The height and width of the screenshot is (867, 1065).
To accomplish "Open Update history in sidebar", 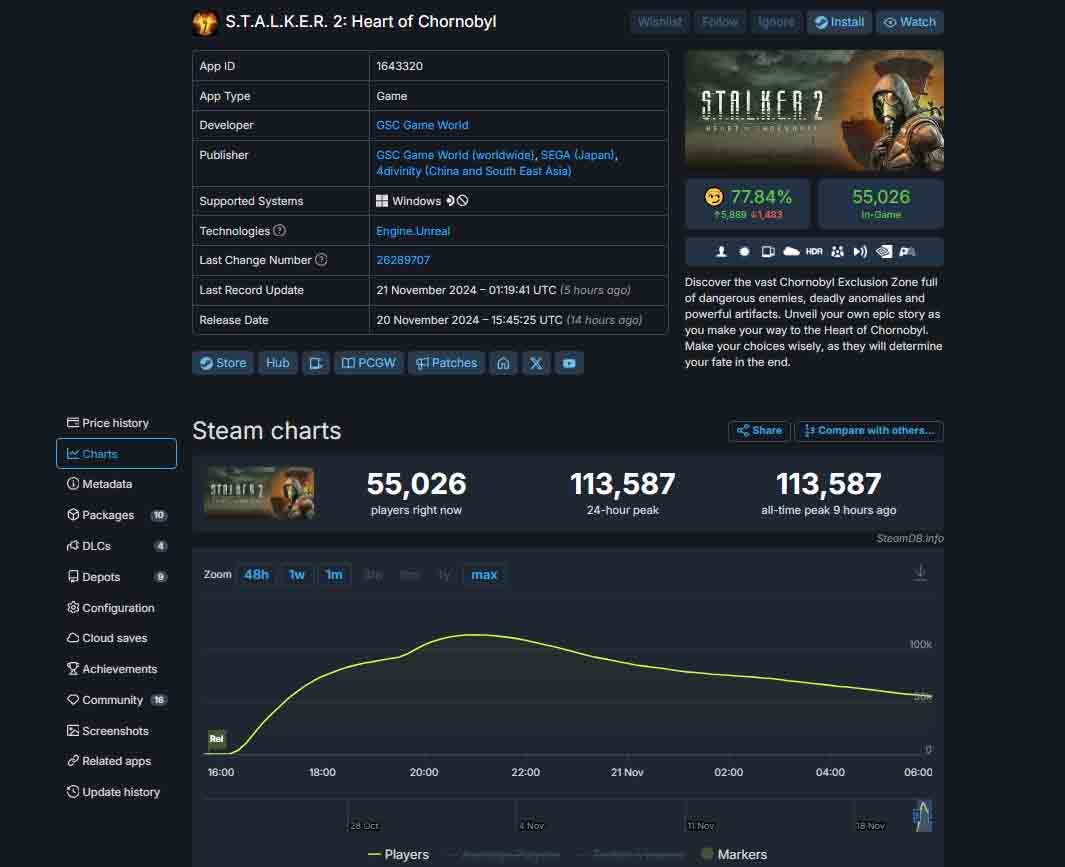I will point(116,792).
